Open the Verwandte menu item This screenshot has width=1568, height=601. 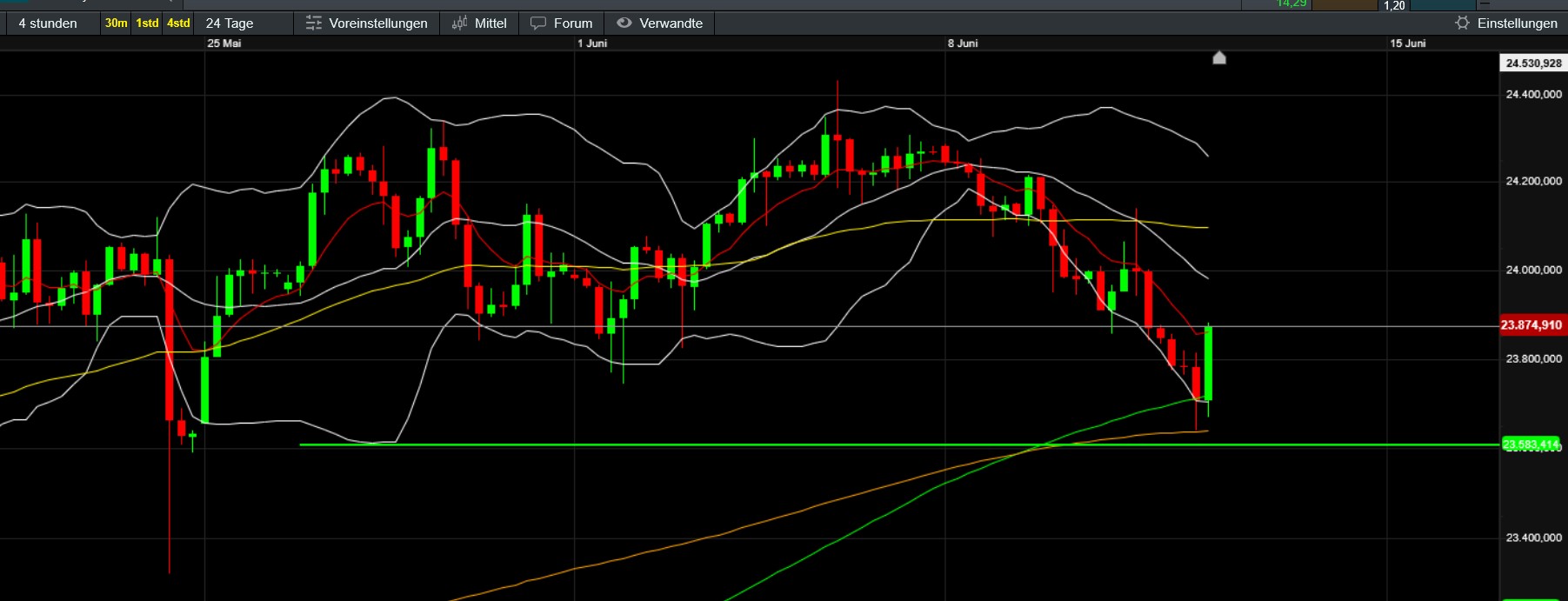(x=660, y=23)
